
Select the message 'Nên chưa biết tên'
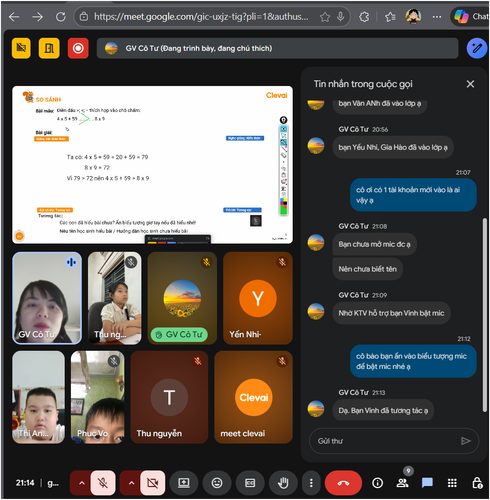(x=367, y=269)
